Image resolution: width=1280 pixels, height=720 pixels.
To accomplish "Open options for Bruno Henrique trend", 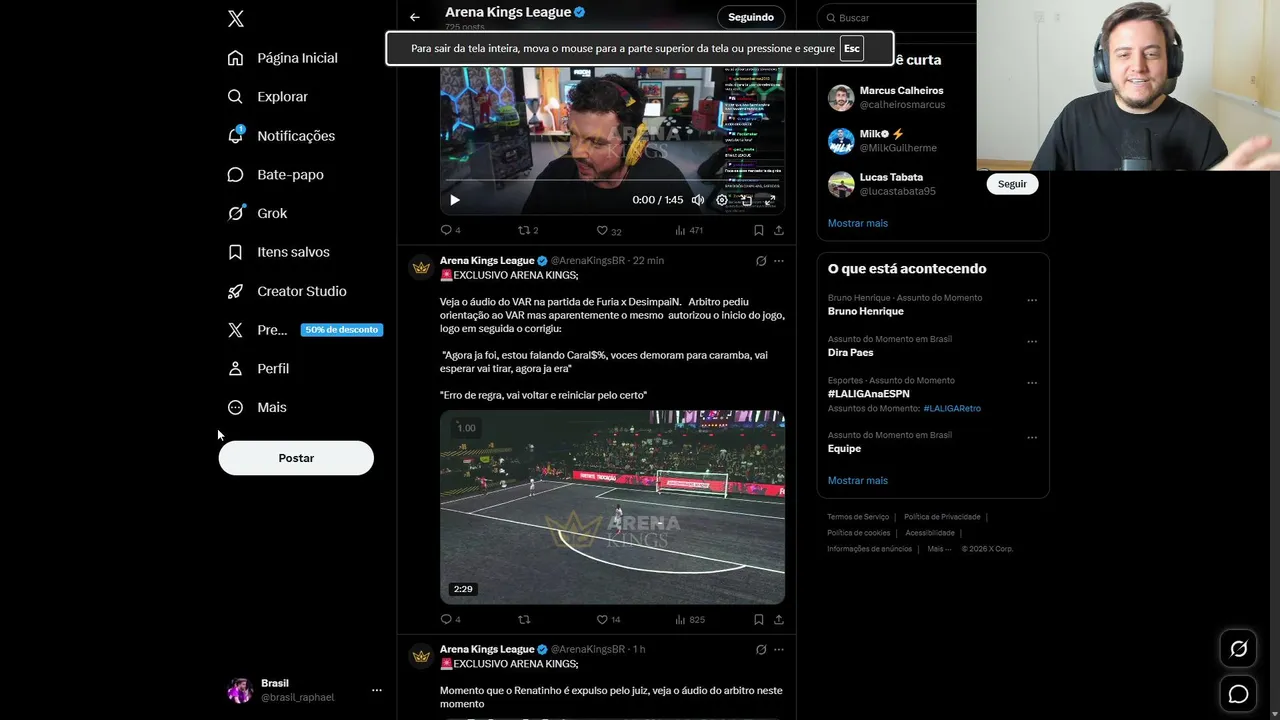I will [1032, 300].
